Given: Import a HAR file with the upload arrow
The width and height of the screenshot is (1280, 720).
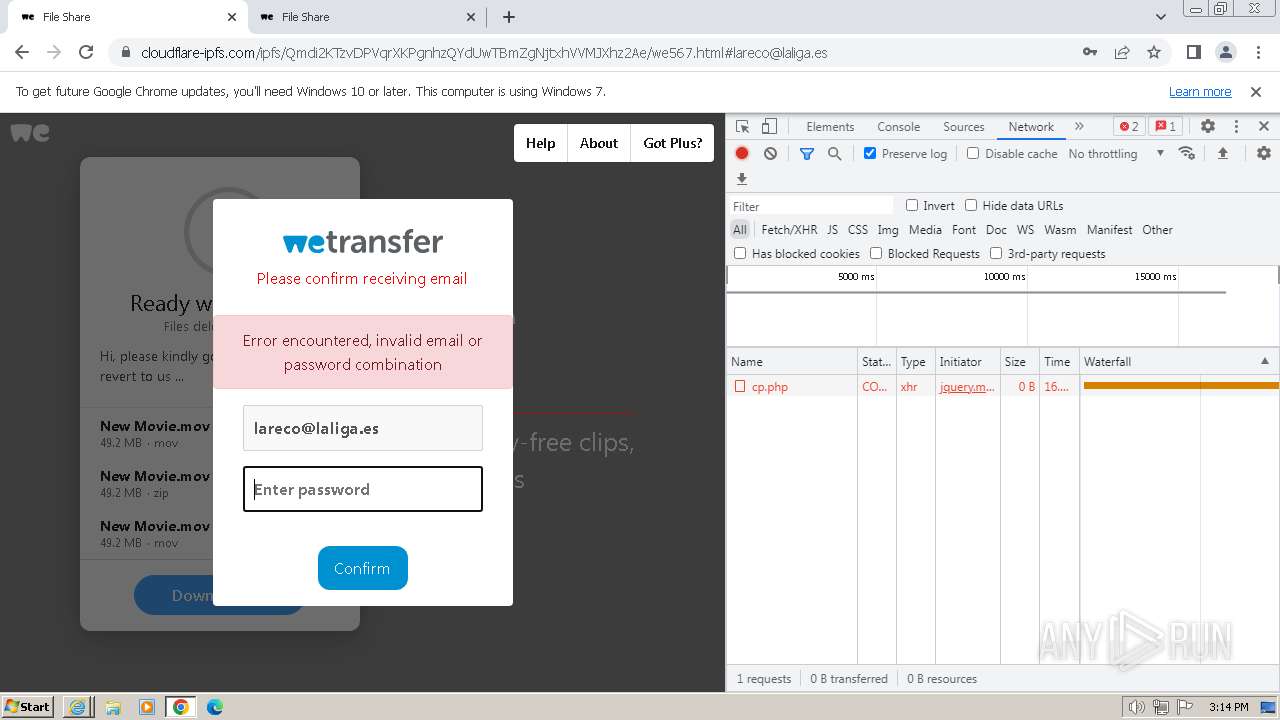Looking at the screenshot, I should [x=1222, y=153].
